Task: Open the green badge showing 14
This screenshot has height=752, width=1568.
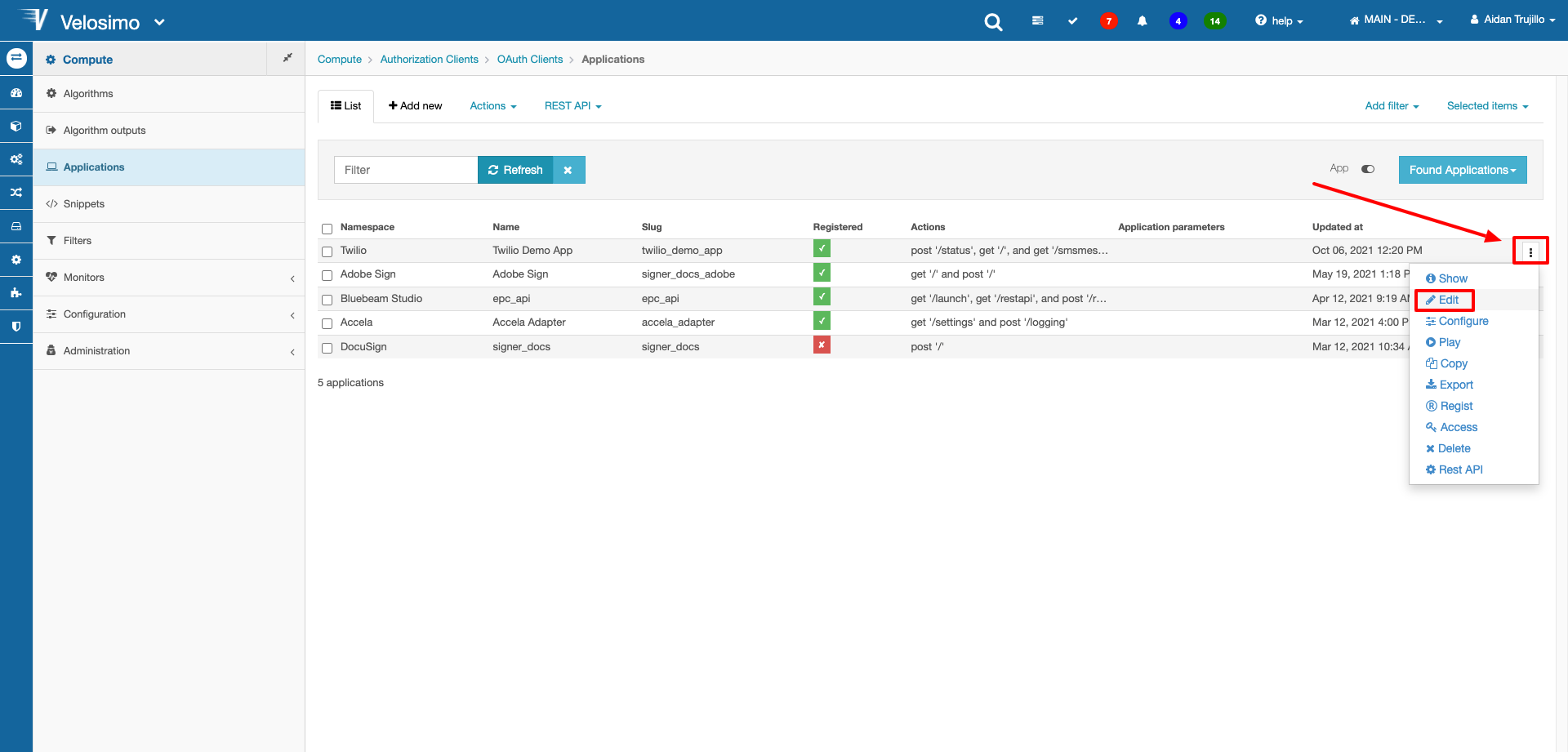Action: coord(1214,21)
